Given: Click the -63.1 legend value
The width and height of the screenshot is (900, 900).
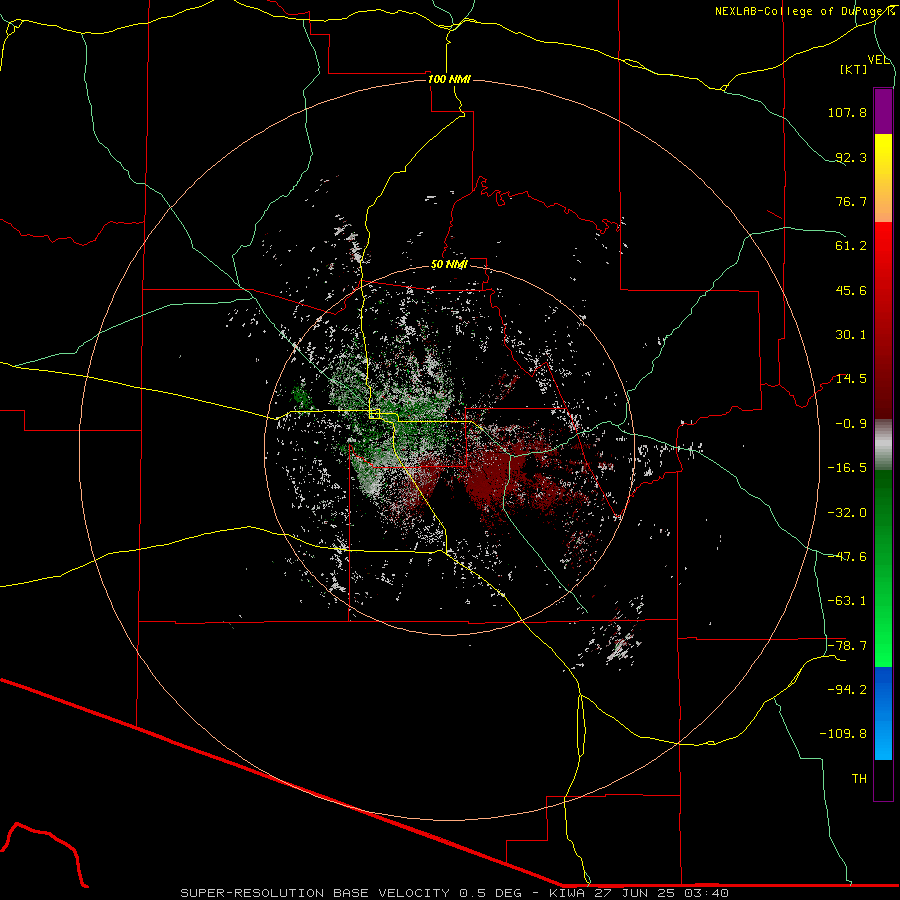Looking at the screenshot, I should click(x=847, y=601).
